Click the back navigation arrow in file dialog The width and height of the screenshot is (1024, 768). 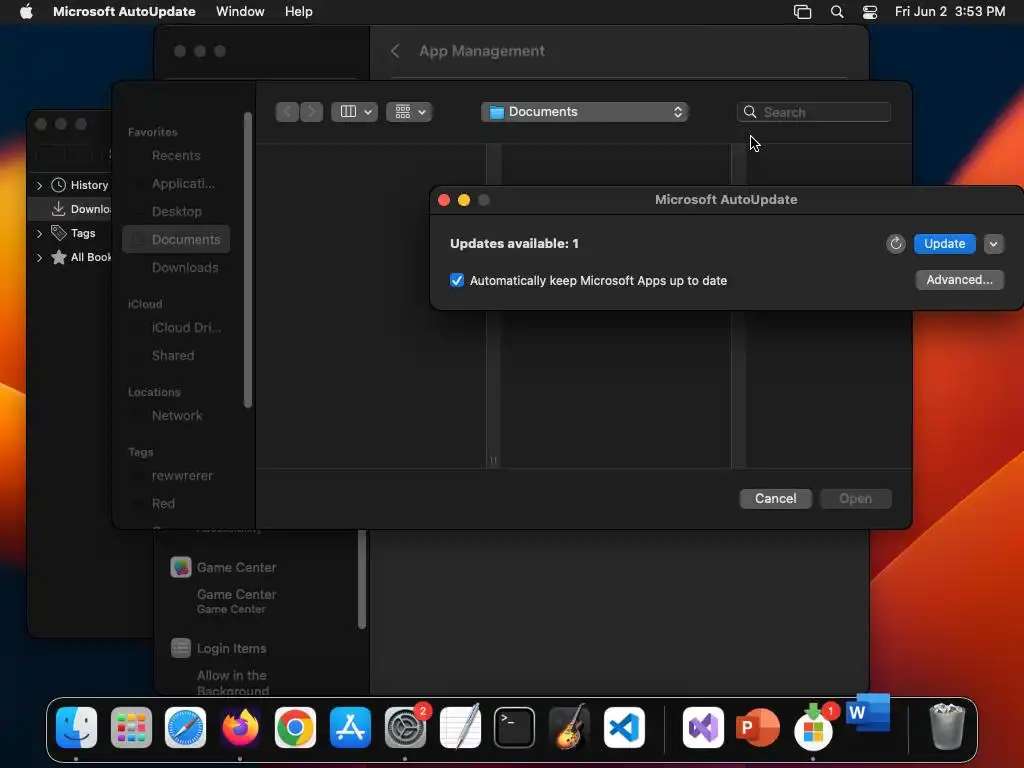pos(287,112)
